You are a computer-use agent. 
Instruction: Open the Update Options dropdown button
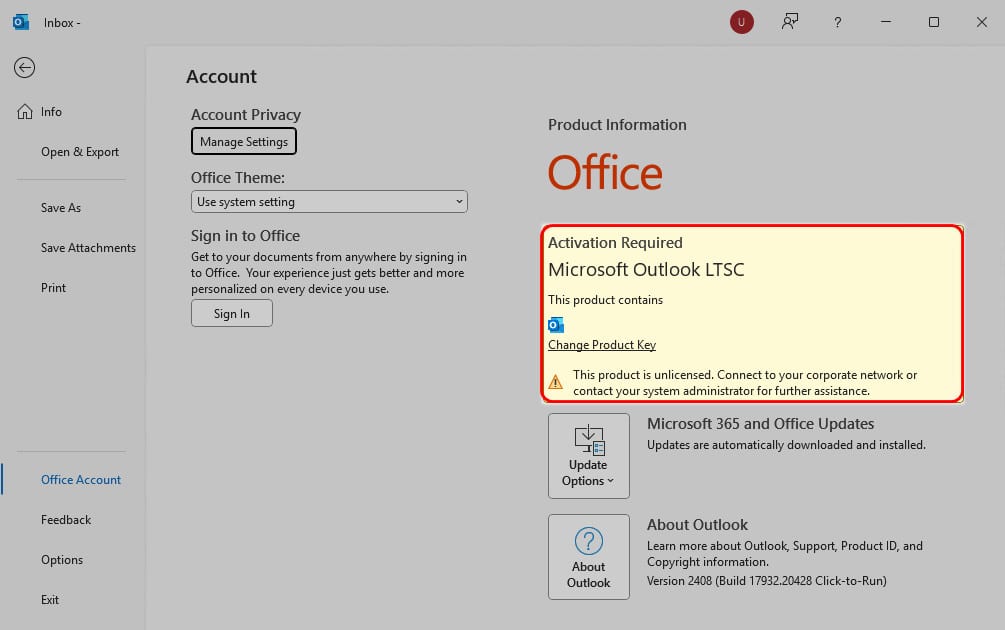(x=588, y=456)
